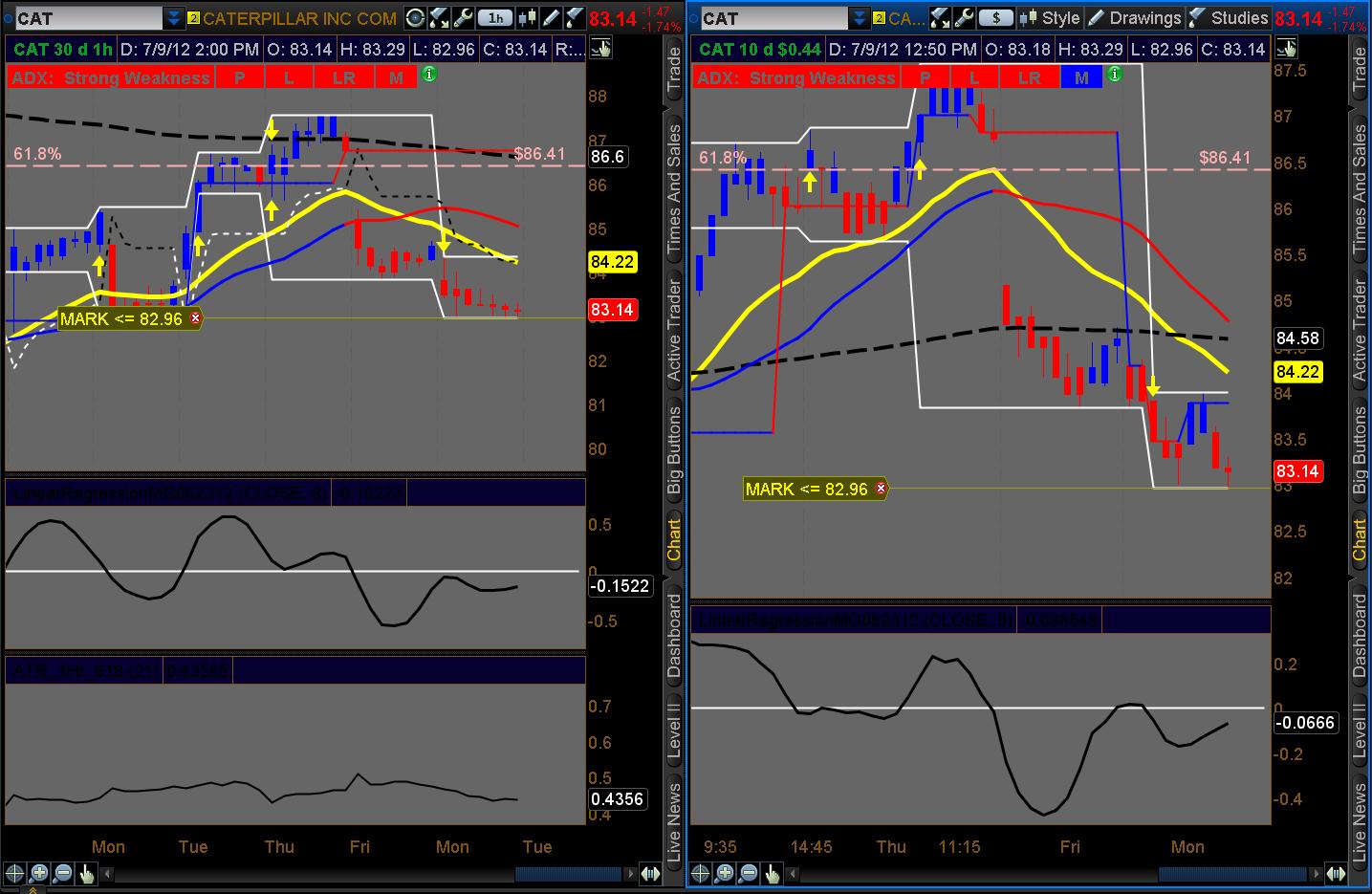Open left chart settings wrench icon
Viewport: 1372px width, 894px height.
(463, 17)
